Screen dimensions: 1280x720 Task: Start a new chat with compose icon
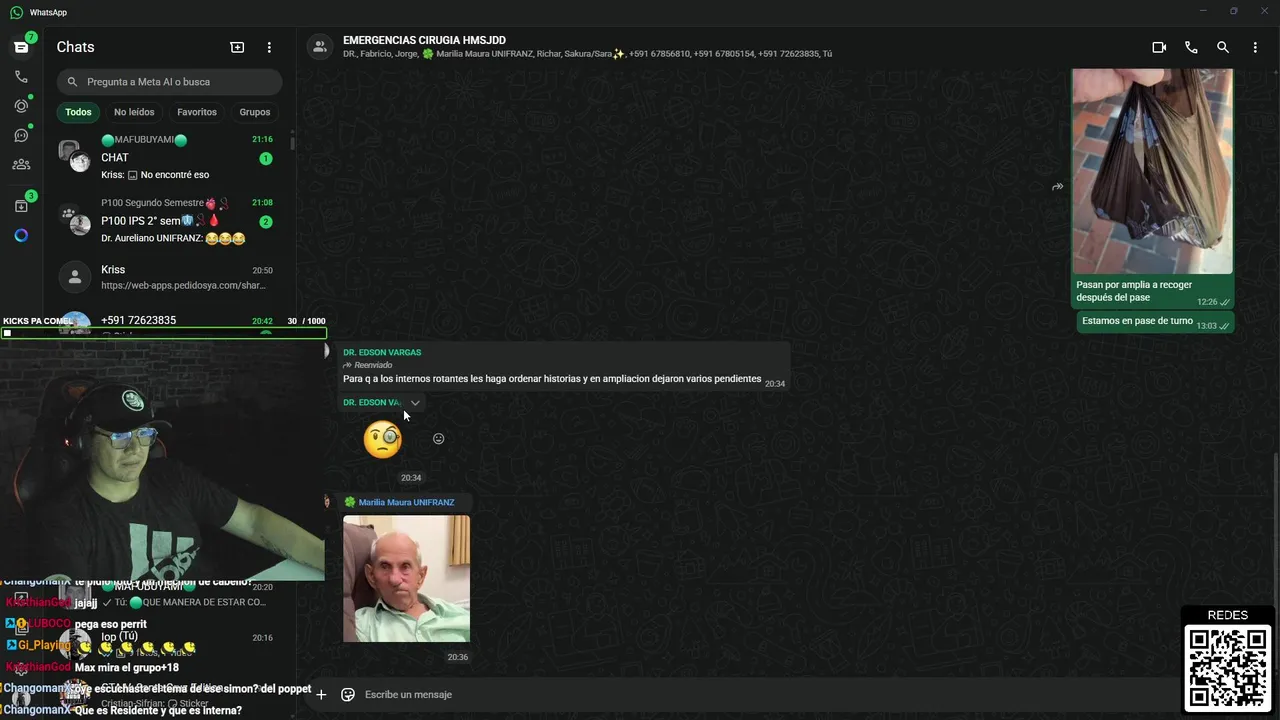click(237, 47)
